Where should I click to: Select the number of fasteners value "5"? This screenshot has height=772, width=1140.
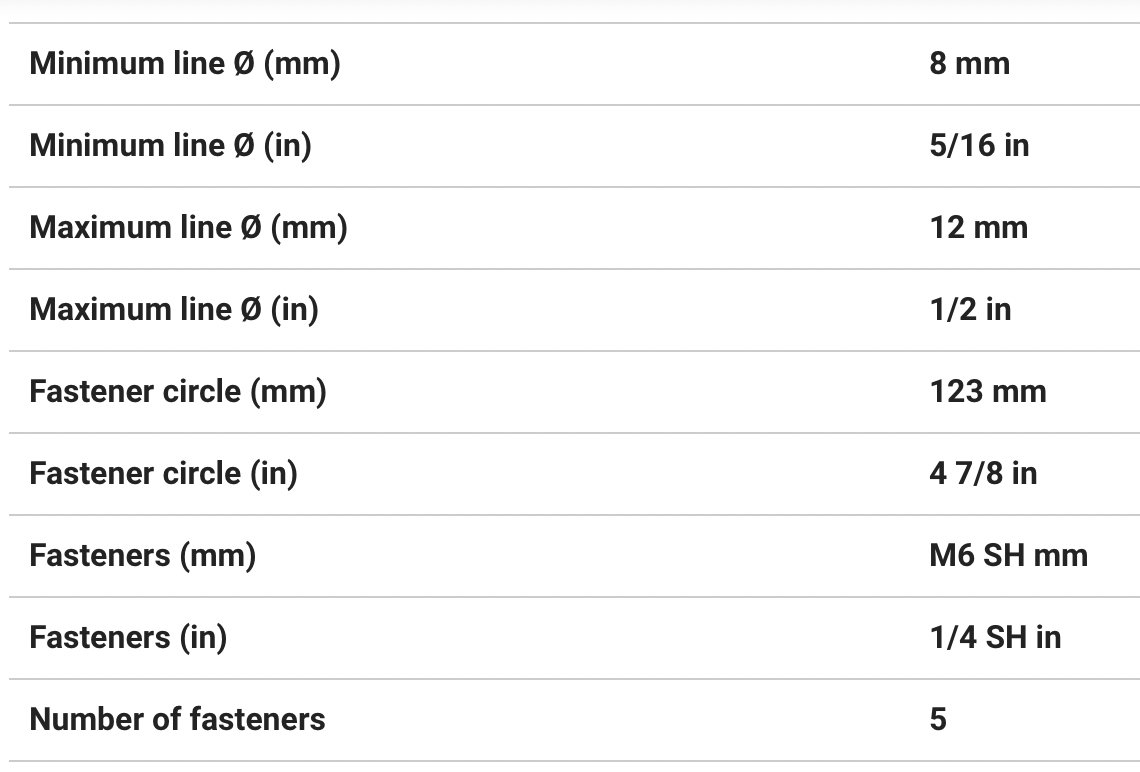(x=938, y=720)
